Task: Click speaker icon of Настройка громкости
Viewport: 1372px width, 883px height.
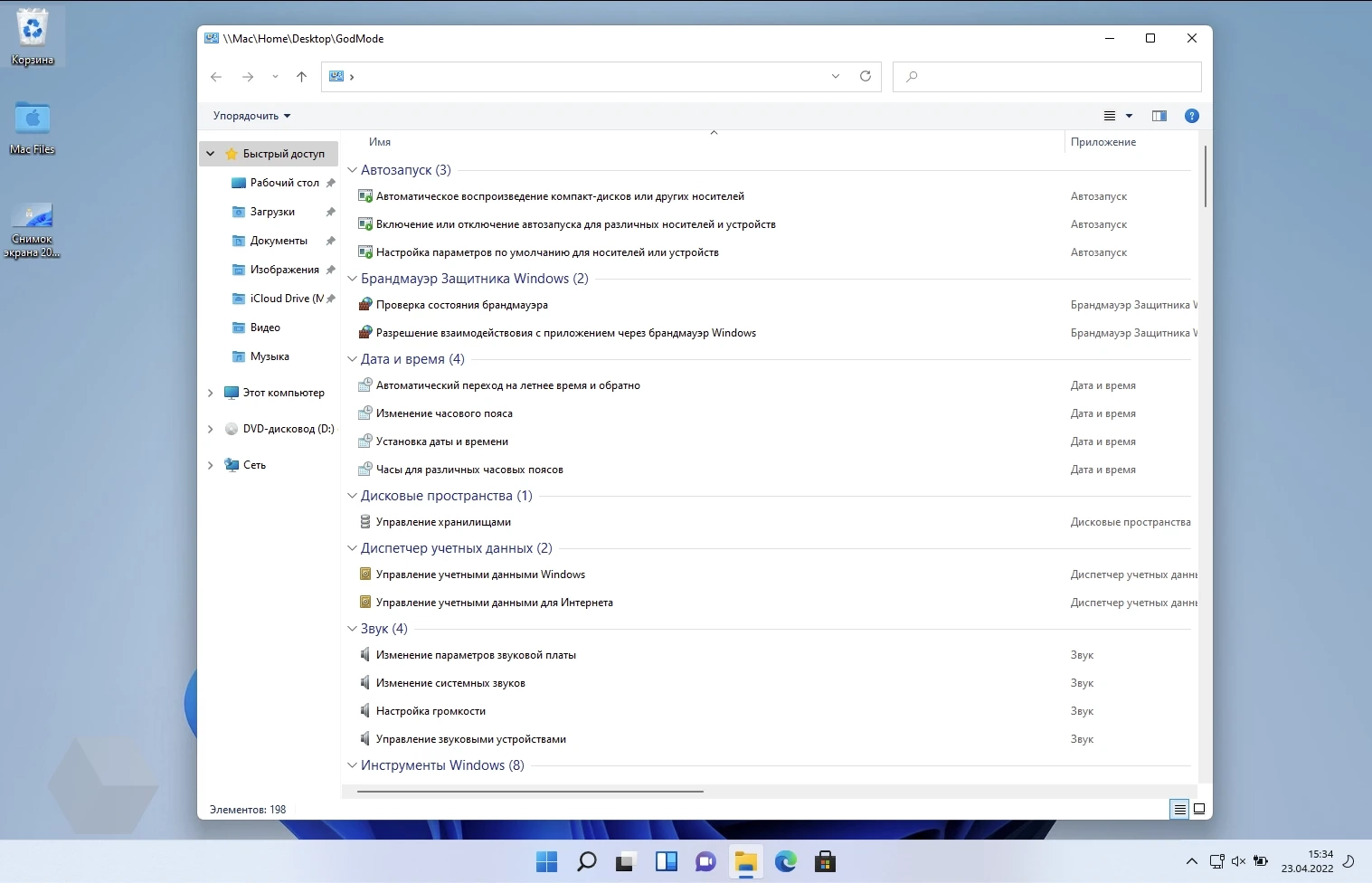Action: (365, 711)
